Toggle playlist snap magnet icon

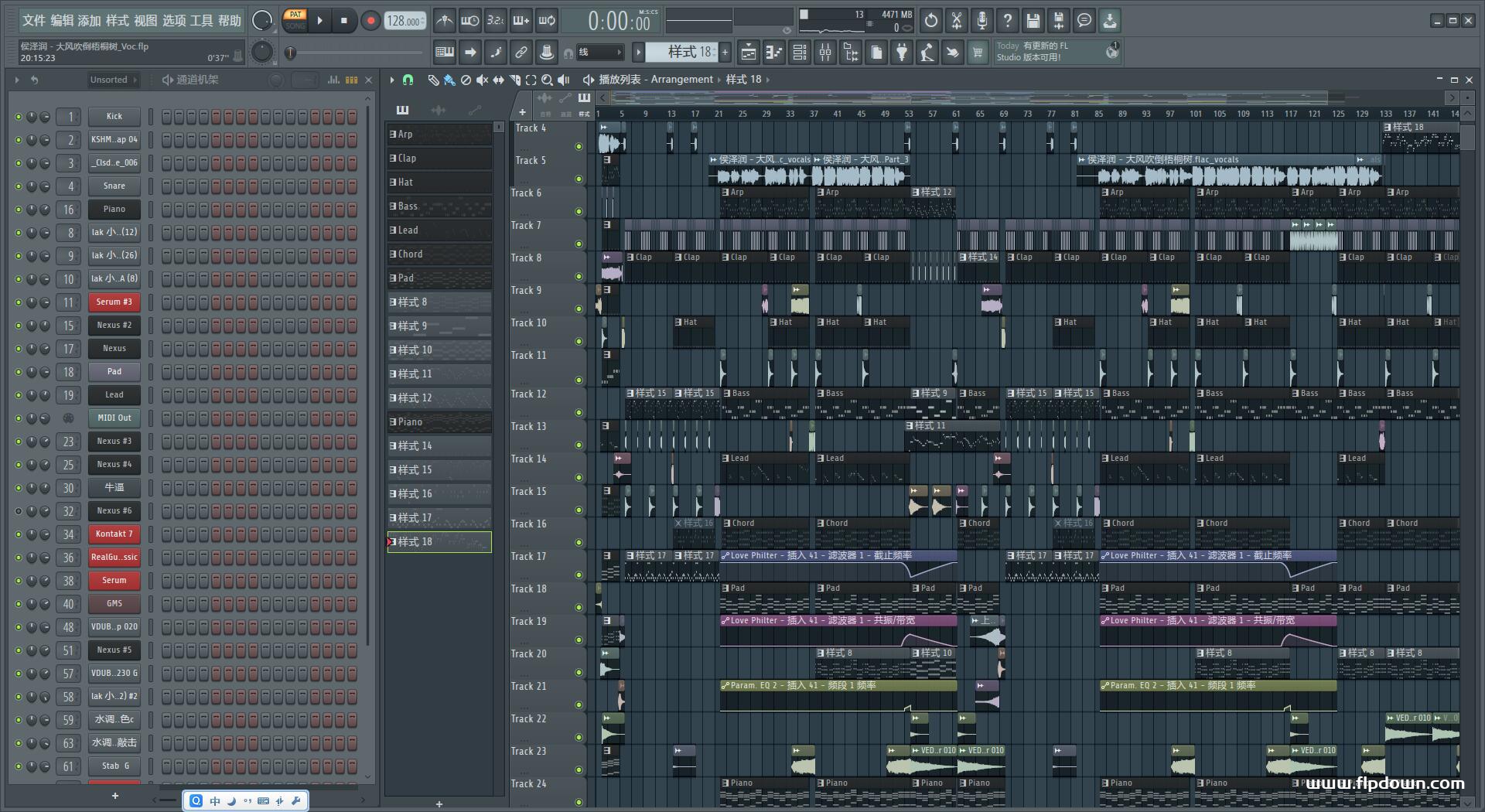(x=408, y=80)
